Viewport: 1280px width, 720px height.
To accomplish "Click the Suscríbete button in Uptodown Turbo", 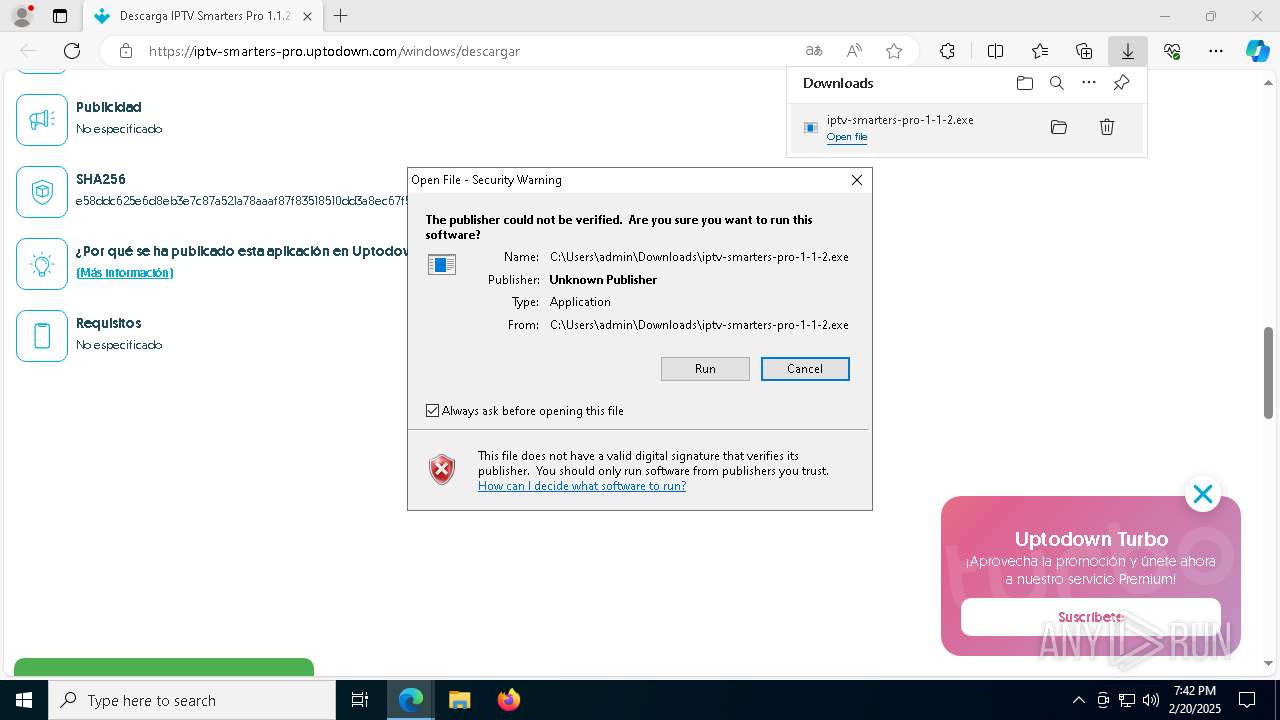I will pyautogui.click(x=1091, y=617).
